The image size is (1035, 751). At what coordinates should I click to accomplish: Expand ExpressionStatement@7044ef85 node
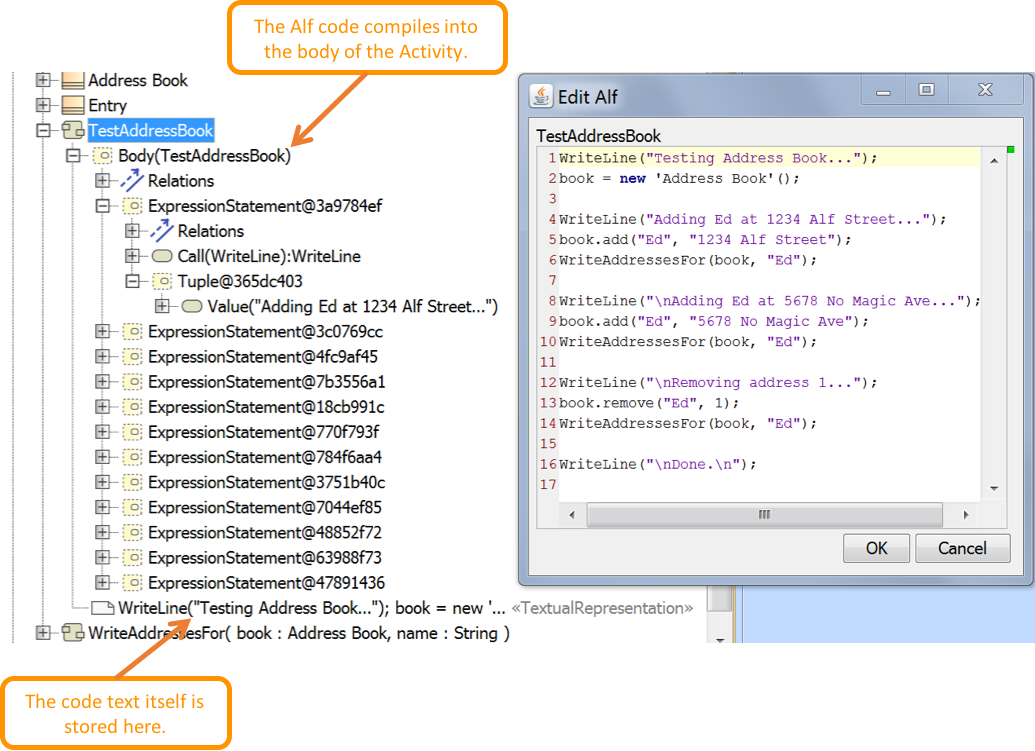[102, 507]
